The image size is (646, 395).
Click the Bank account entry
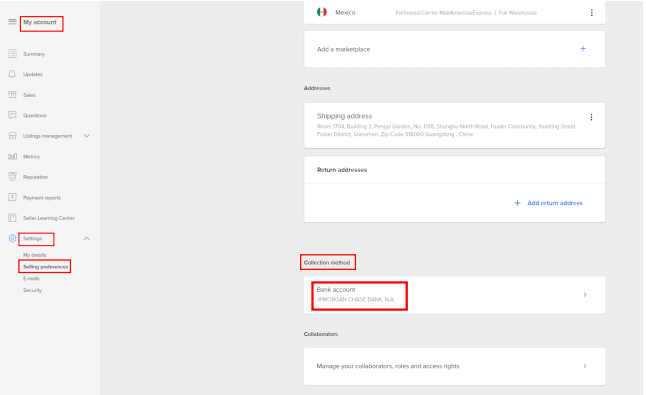(454, 294)
